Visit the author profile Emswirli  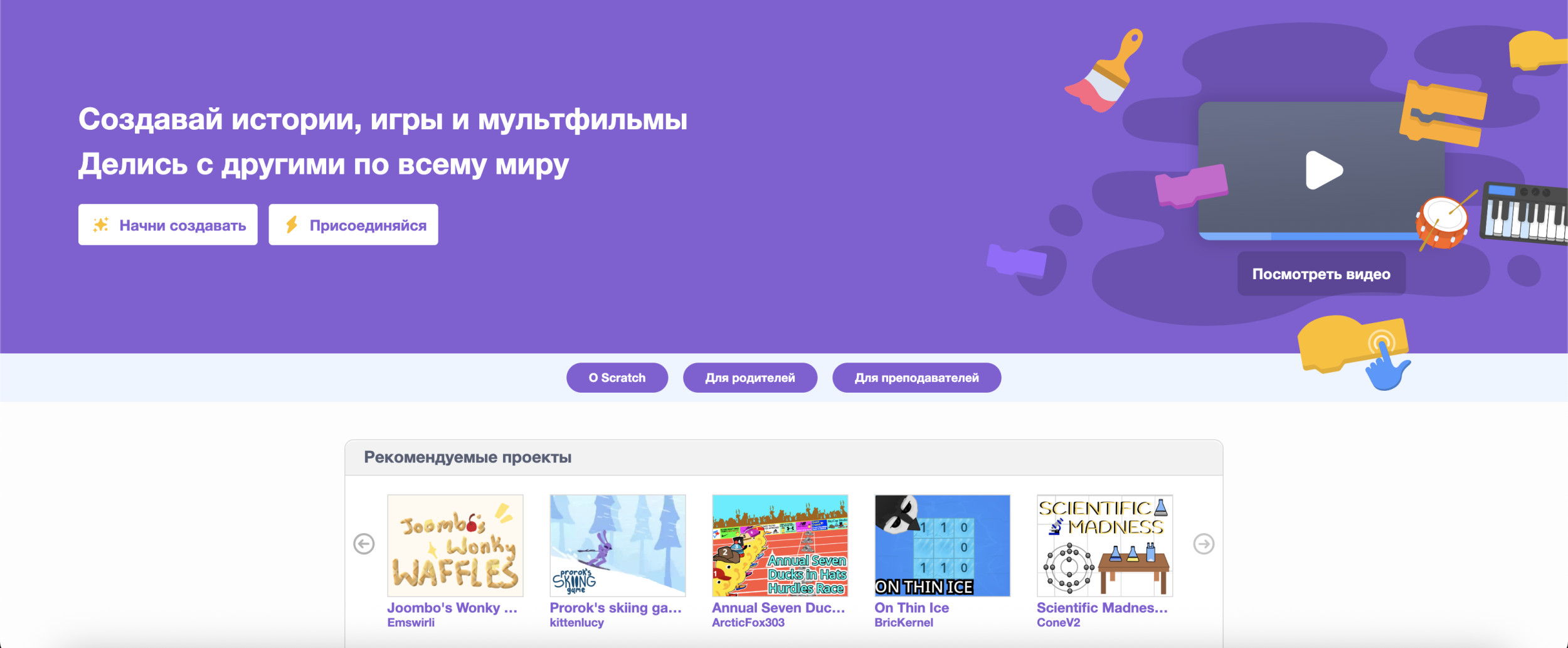(x=411, y=622)
